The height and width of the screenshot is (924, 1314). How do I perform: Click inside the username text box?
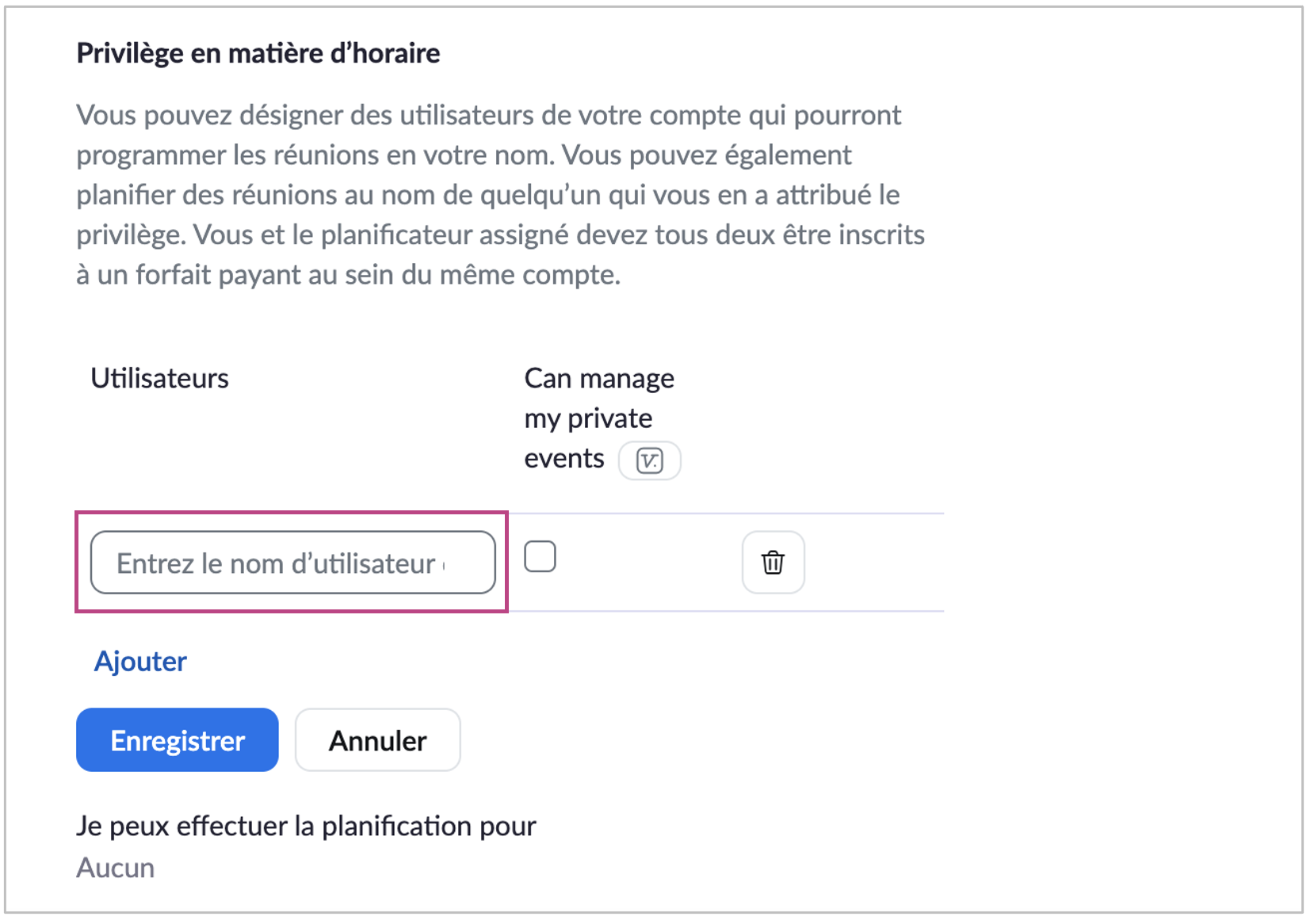pyautogui.click(x=292, y=563)
